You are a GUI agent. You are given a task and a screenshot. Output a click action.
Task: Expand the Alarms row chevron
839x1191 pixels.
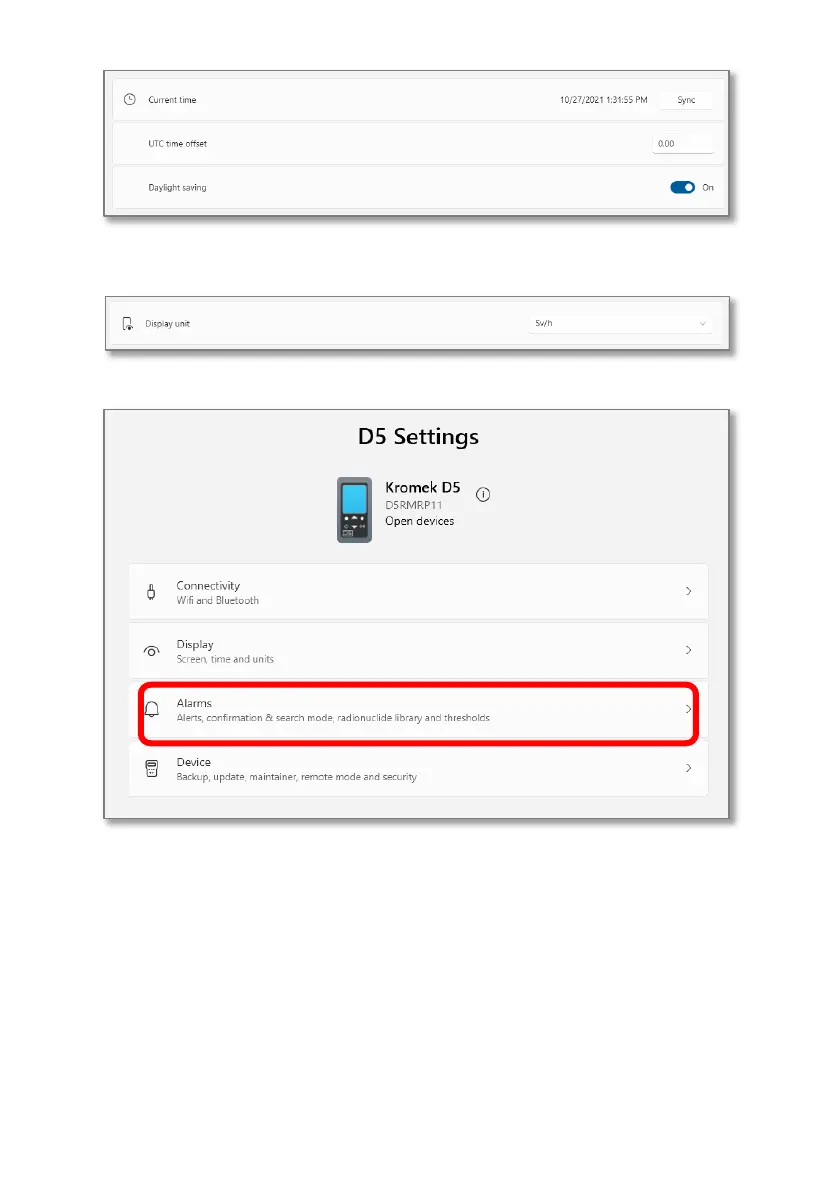[x=689, y=709]
